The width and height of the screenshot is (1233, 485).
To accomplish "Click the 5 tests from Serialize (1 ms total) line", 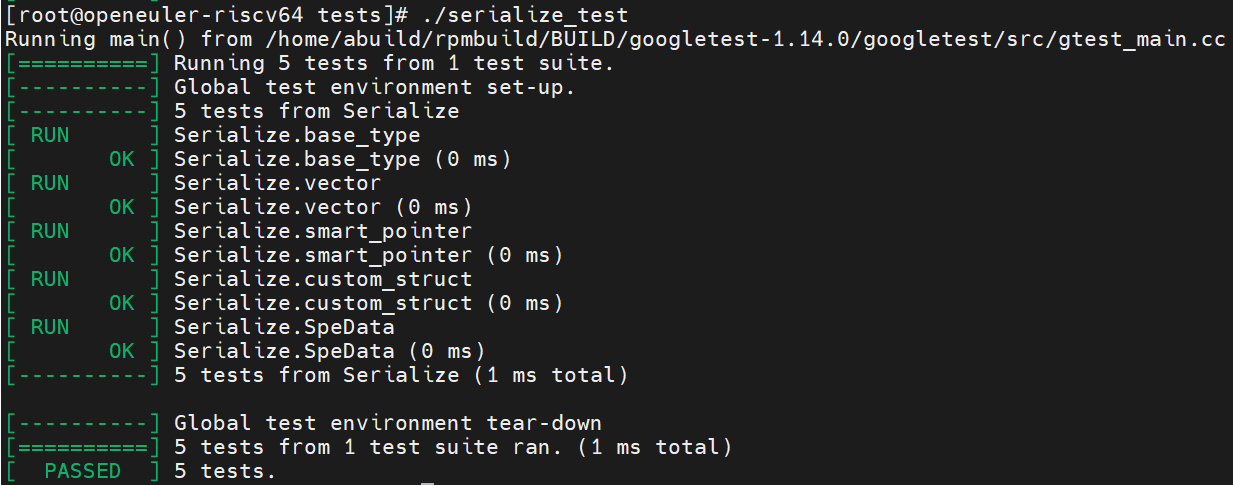I will (316, 375).
